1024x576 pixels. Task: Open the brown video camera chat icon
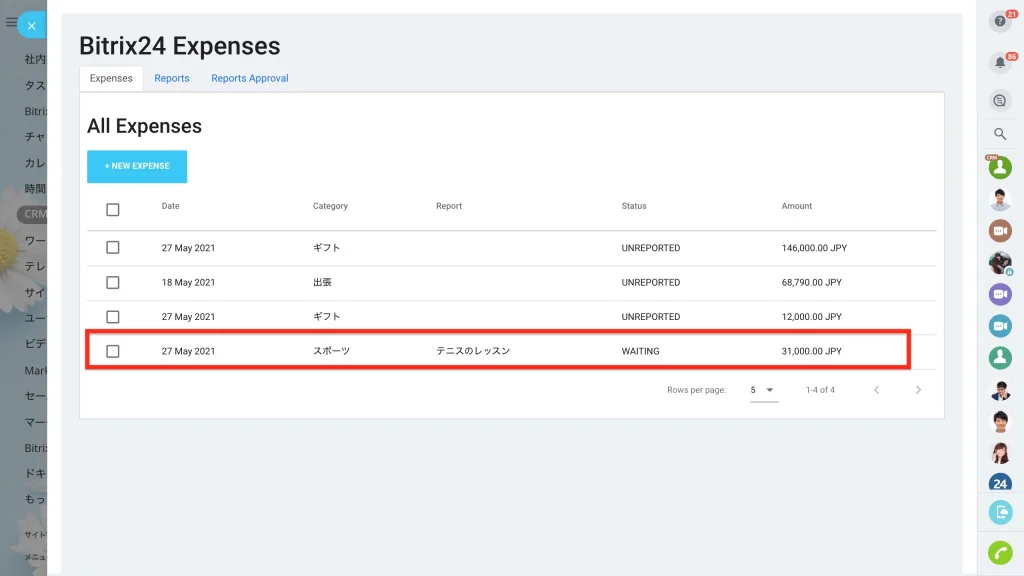1000,231
